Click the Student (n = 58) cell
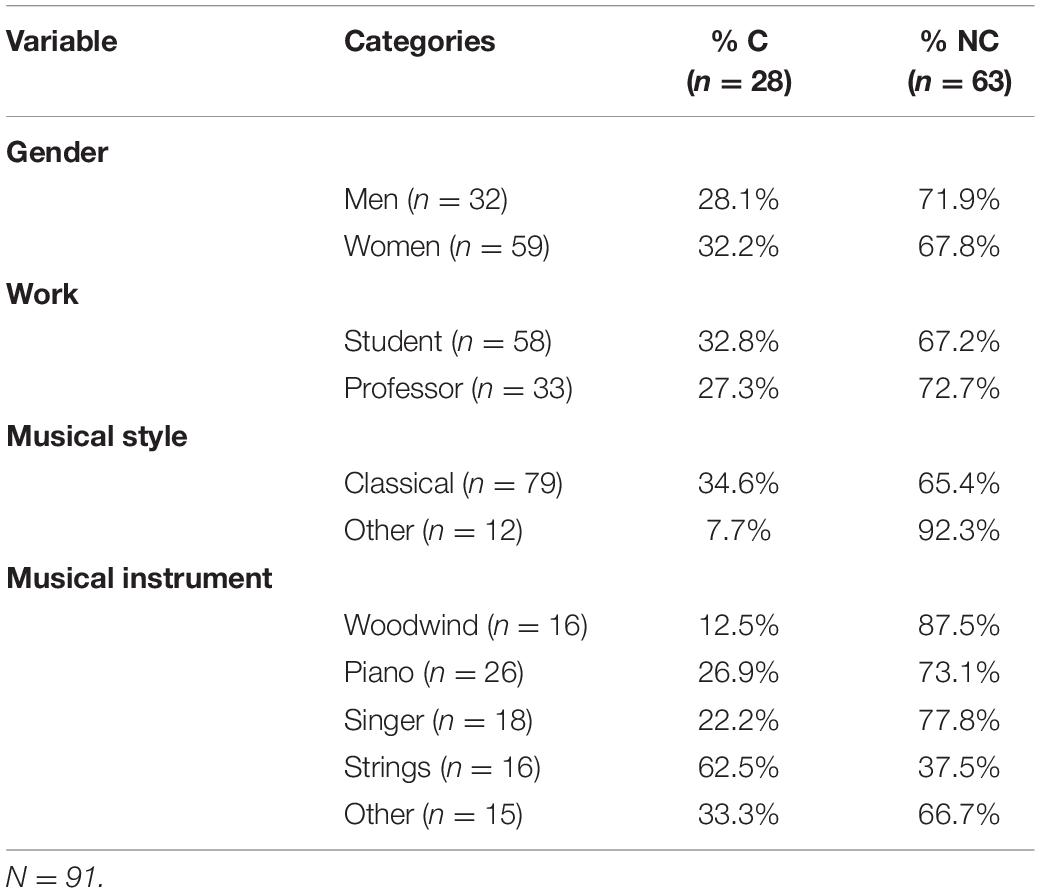 pyautogui.click(x=448, y=342)
